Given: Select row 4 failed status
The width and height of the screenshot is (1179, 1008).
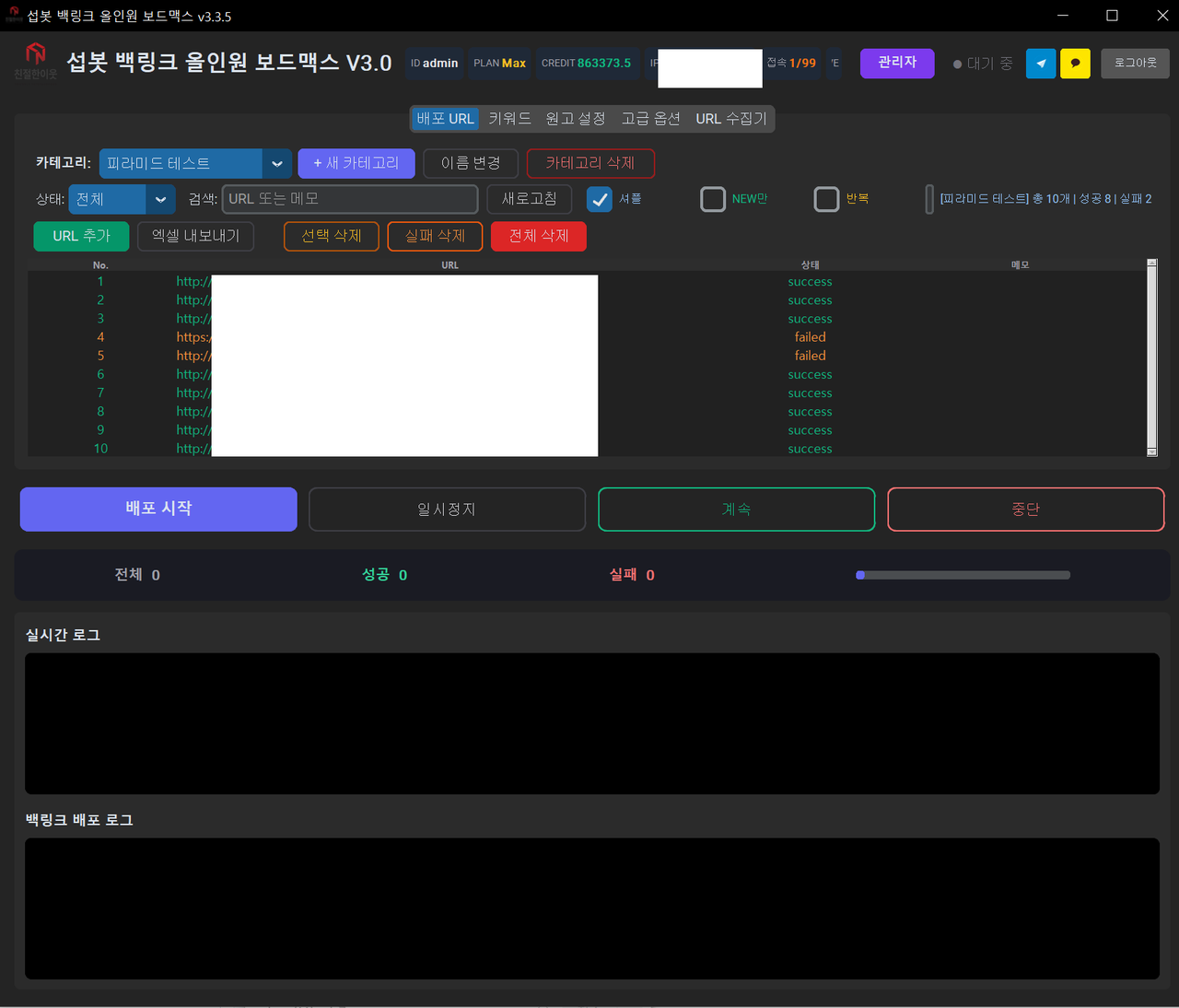Looking at the screenshot, I should coord(810,337).
